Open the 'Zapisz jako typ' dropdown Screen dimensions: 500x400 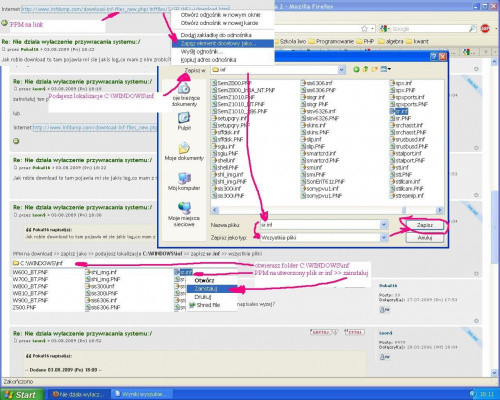click(384, 237)
